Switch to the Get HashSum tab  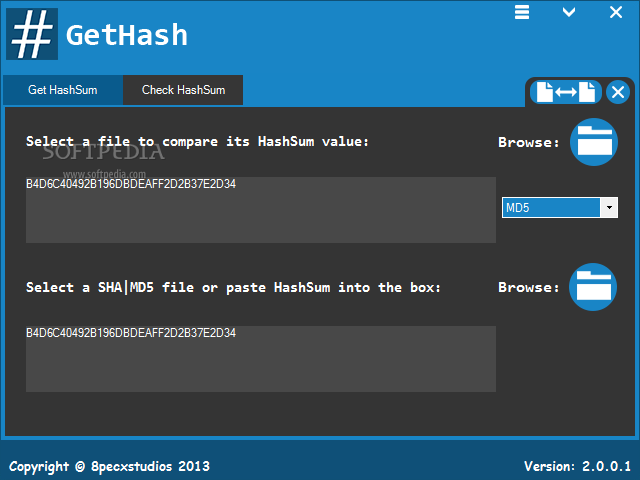click(63, 90)
